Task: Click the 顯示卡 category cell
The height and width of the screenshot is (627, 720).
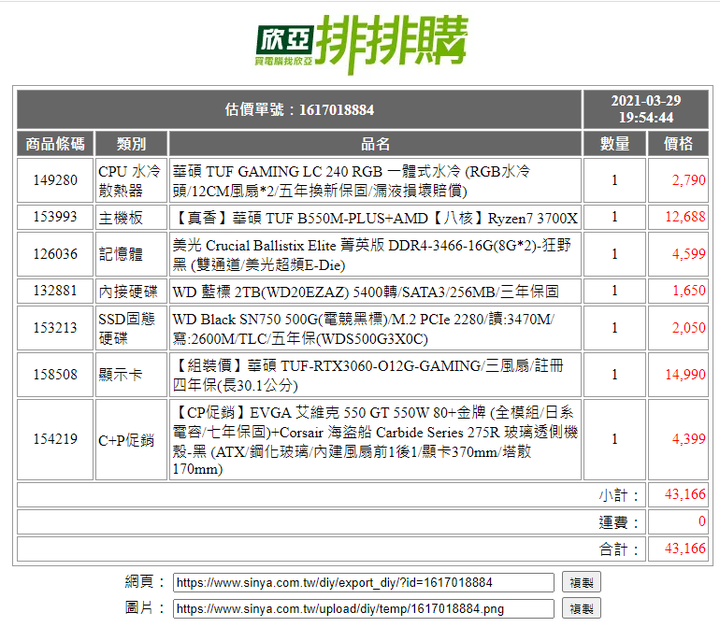Action: click(131, 374)
